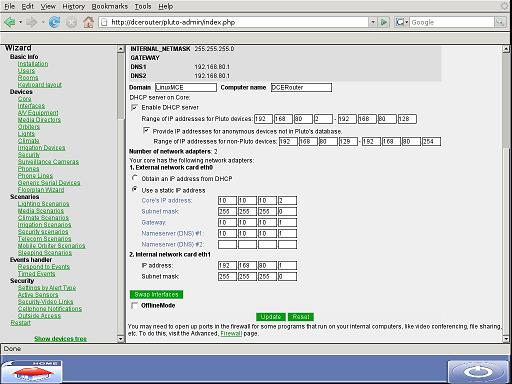Select Obtain an IP address from DHCP
Viewport: 512px width, 384px height.
pyautogui.click(x=135, y=178)
